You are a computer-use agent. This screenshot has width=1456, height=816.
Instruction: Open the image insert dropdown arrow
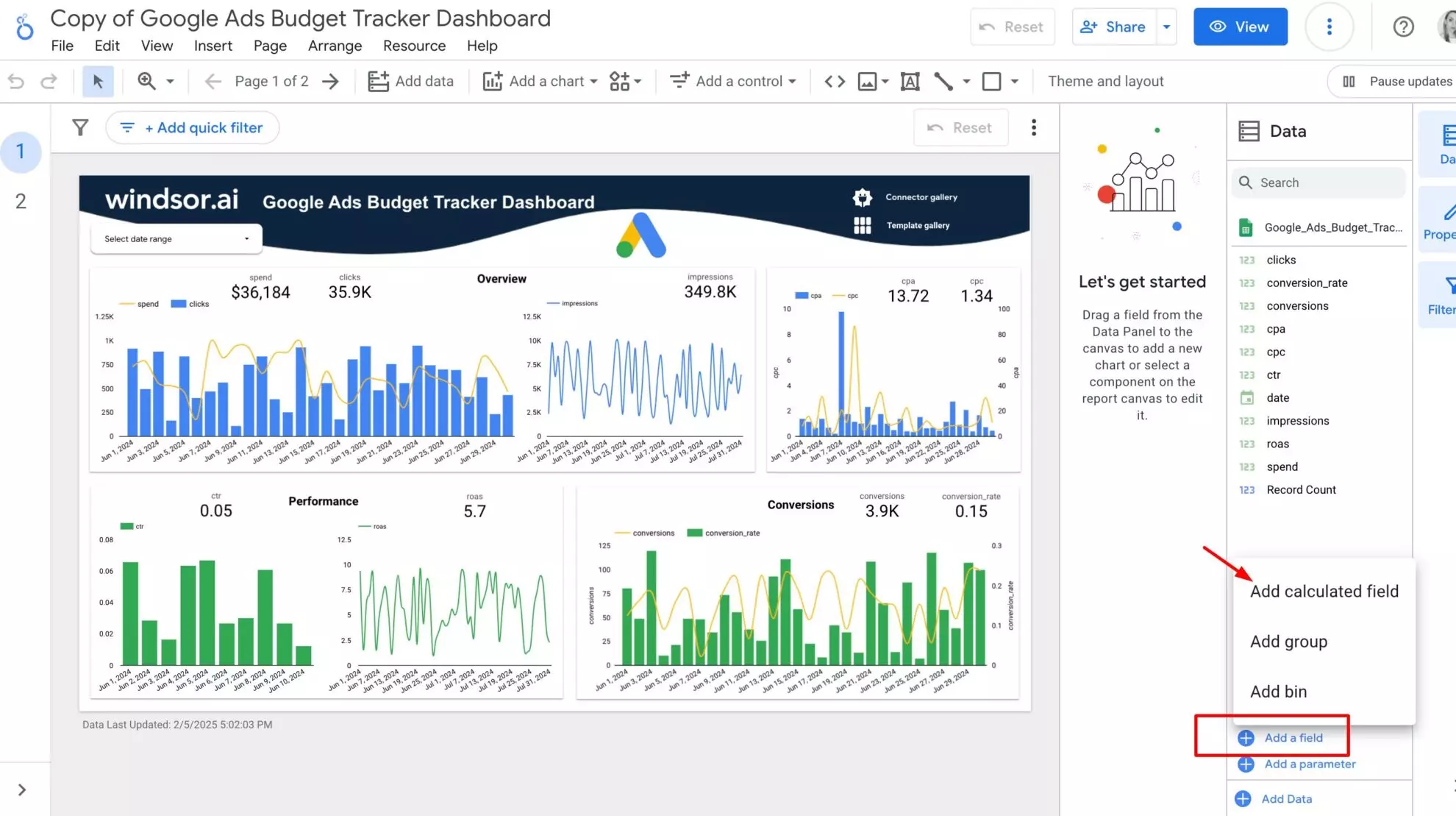tap(885, 82)
